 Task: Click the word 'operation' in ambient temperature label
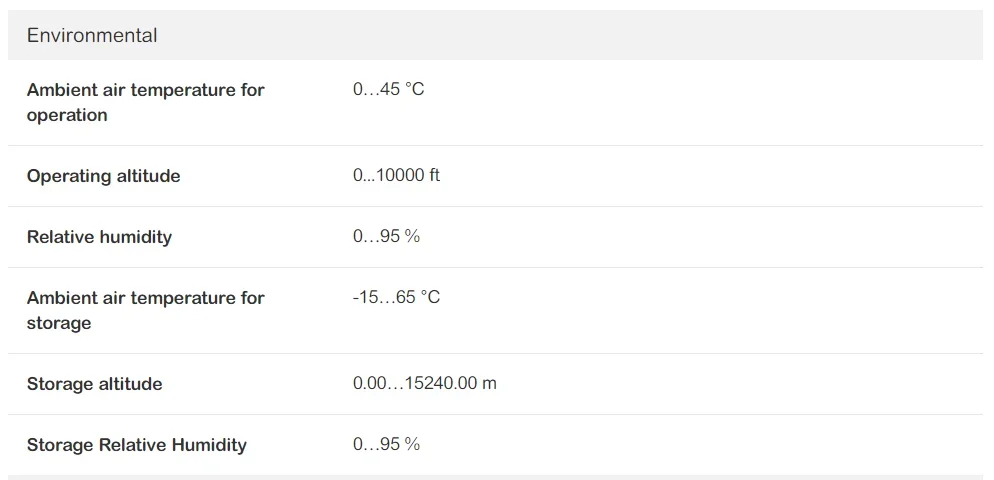point(67,115)
